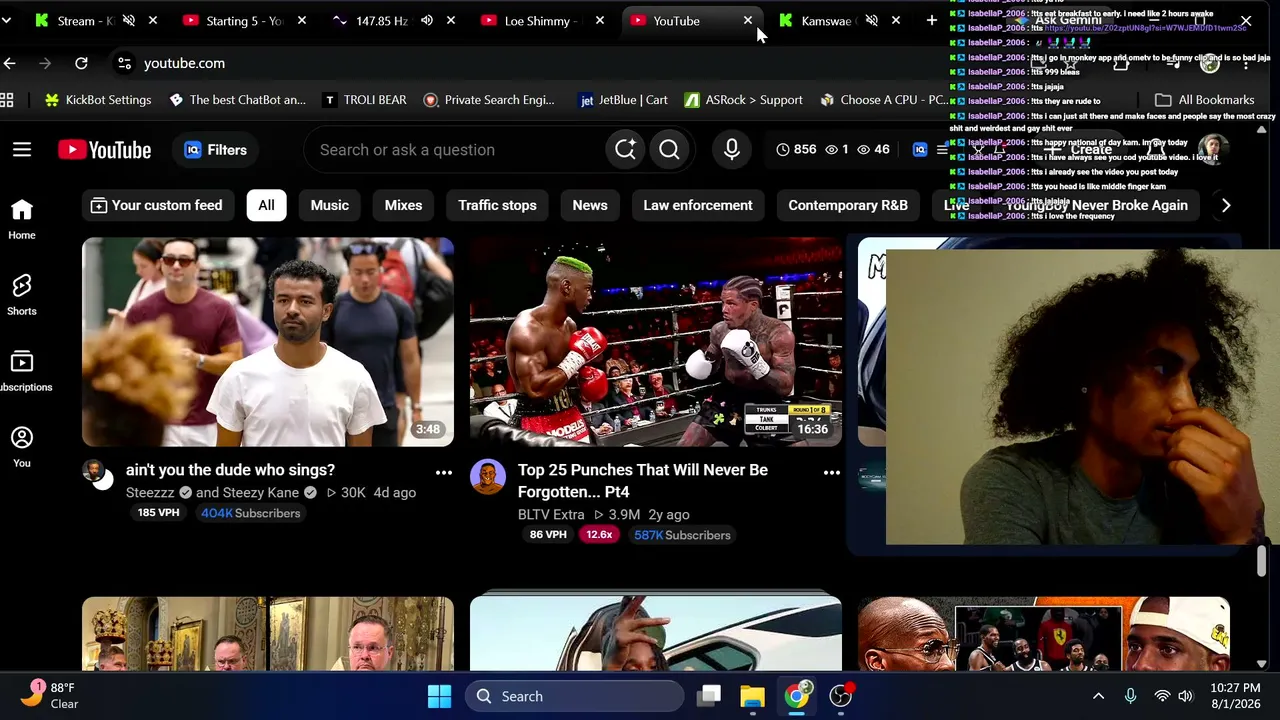Screen dimensions: 1280x720
Task: Click the Steezzz channel name
Action: click(x=150, y=493)
